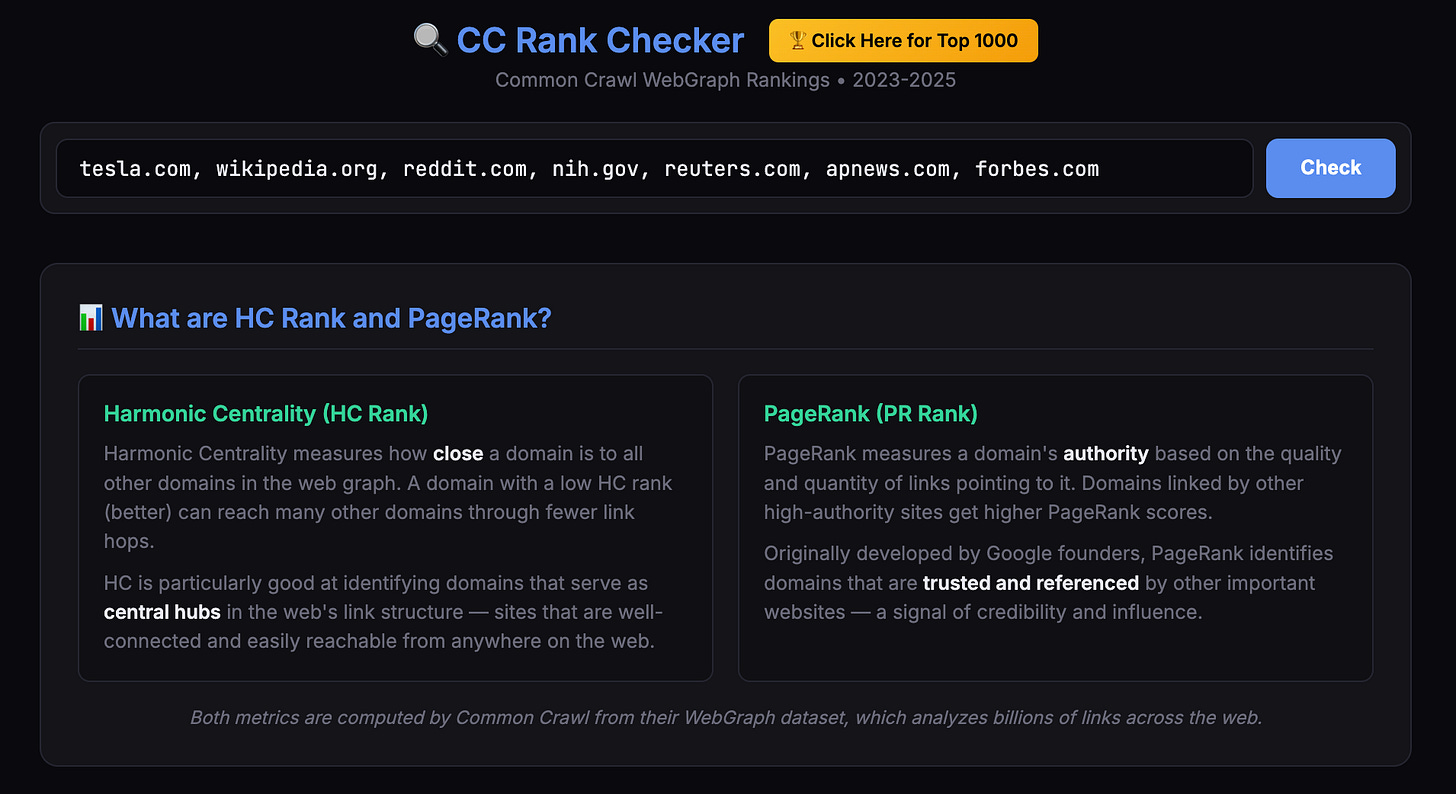Open the Click Here for Top 1000 page

903,40
